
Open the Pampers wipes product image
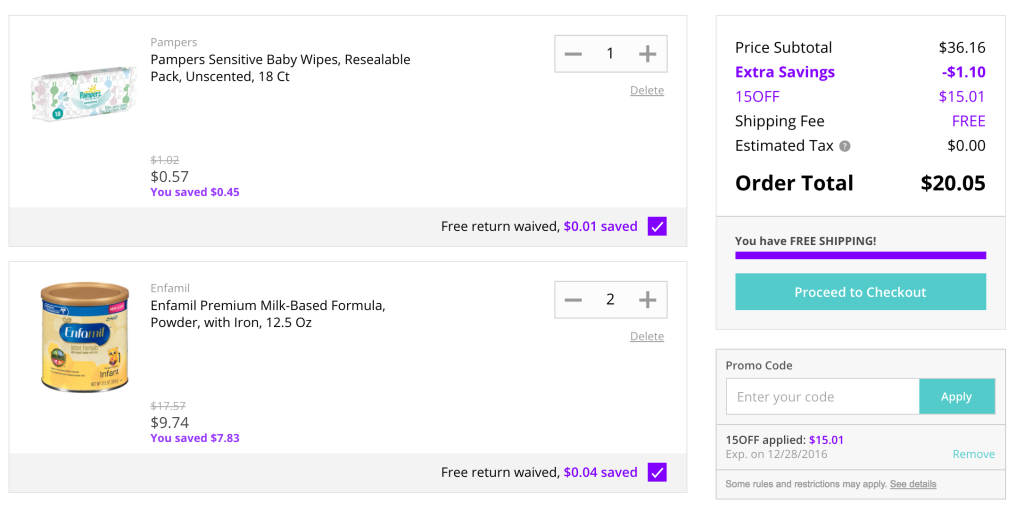pyautogui.click(x=83, y=96)
